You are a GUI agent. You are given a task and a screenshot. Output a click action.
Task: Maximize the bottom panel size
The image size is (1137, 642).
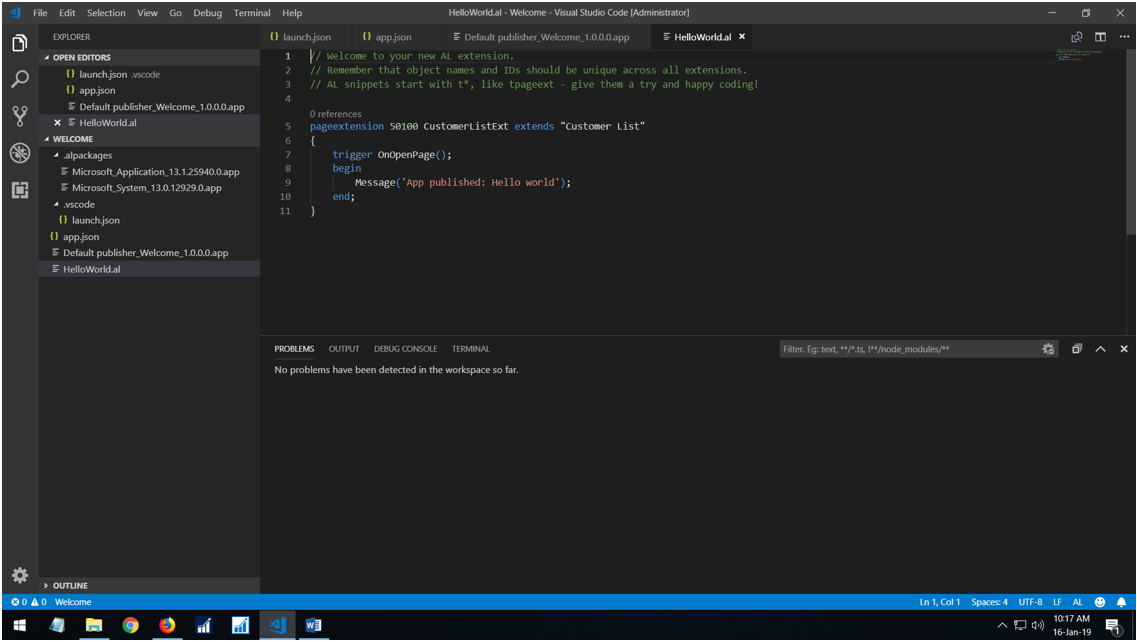pos(1100,349)
